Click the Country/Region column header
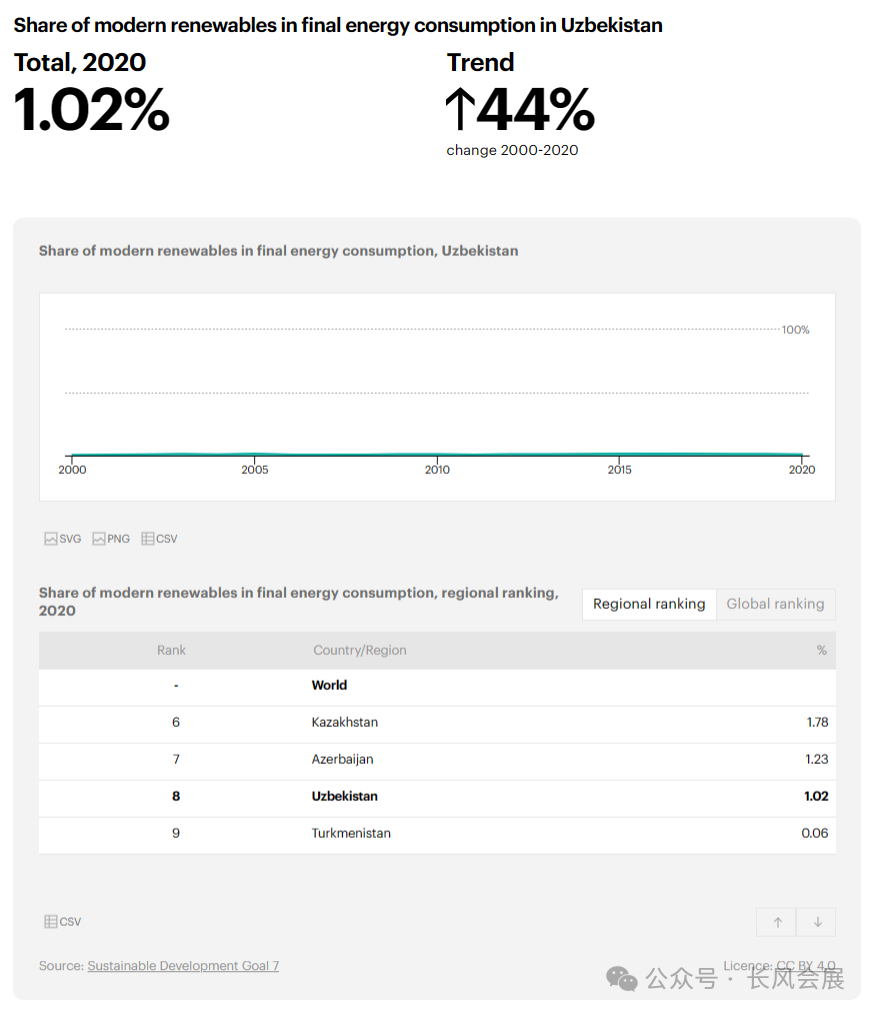The height and width of the screenshot is (1013, 872). click(x=359, y=650)
